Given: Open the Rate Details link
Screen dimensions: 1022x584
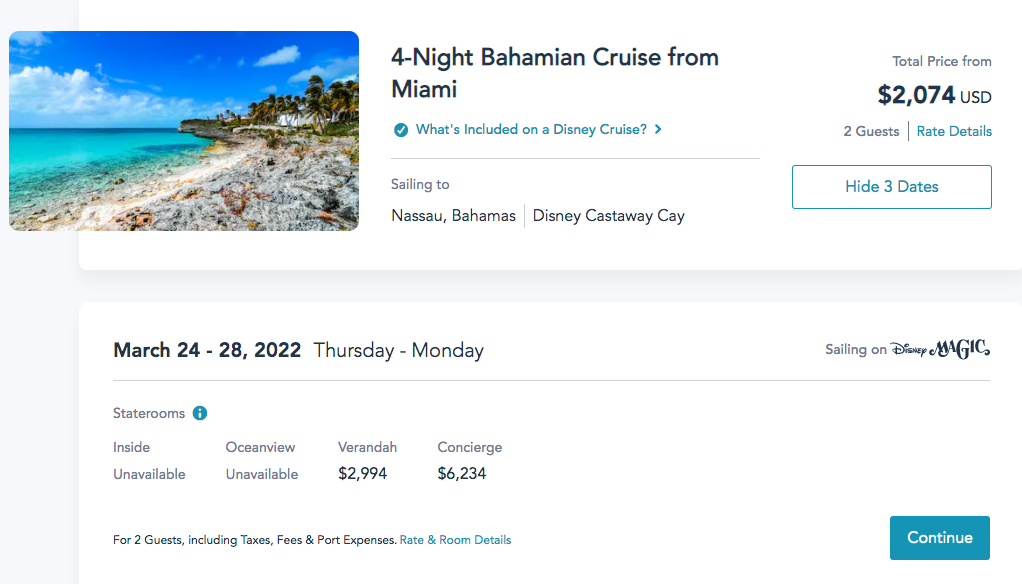Looking at the screenshot, I should coord(954,131).
